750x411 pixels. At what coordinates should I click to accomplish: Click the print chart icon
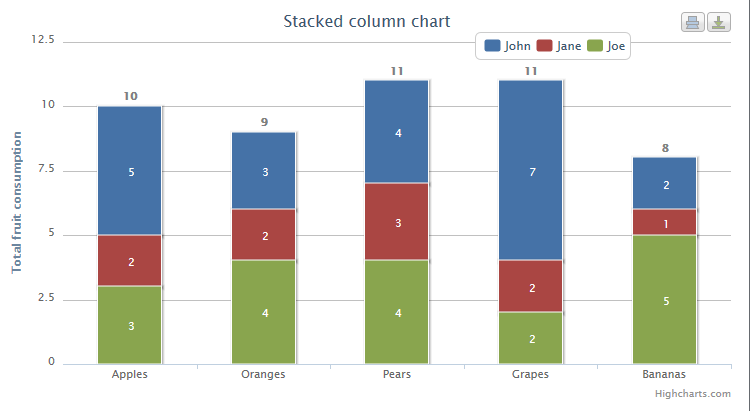(x=692, y=22)
